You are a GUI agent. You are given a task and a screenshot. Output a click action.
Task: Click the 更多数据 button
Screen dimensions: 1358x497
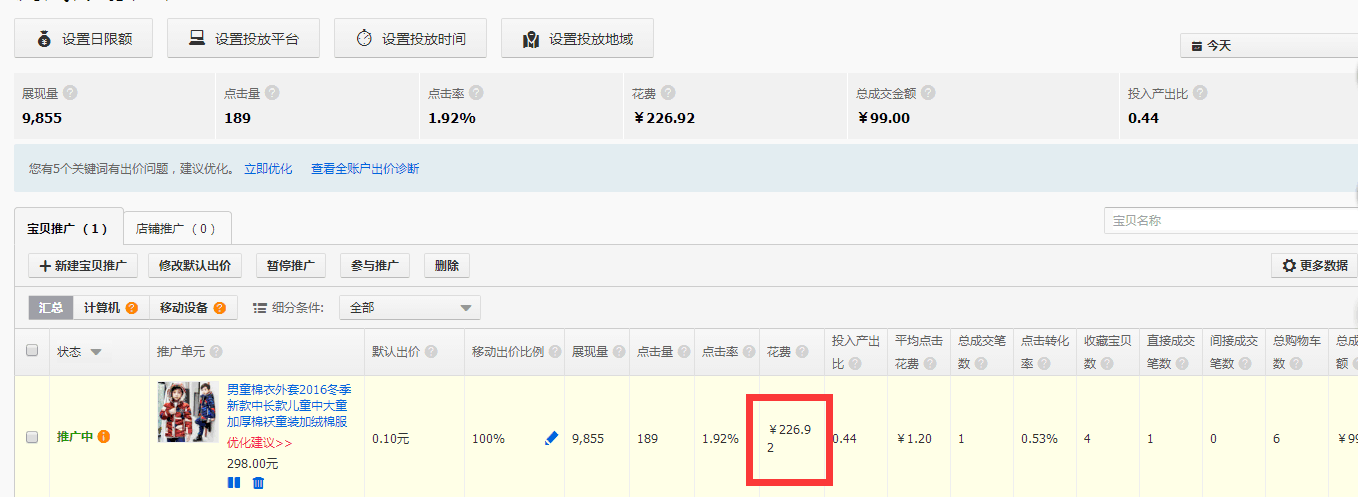point(1314,266)
